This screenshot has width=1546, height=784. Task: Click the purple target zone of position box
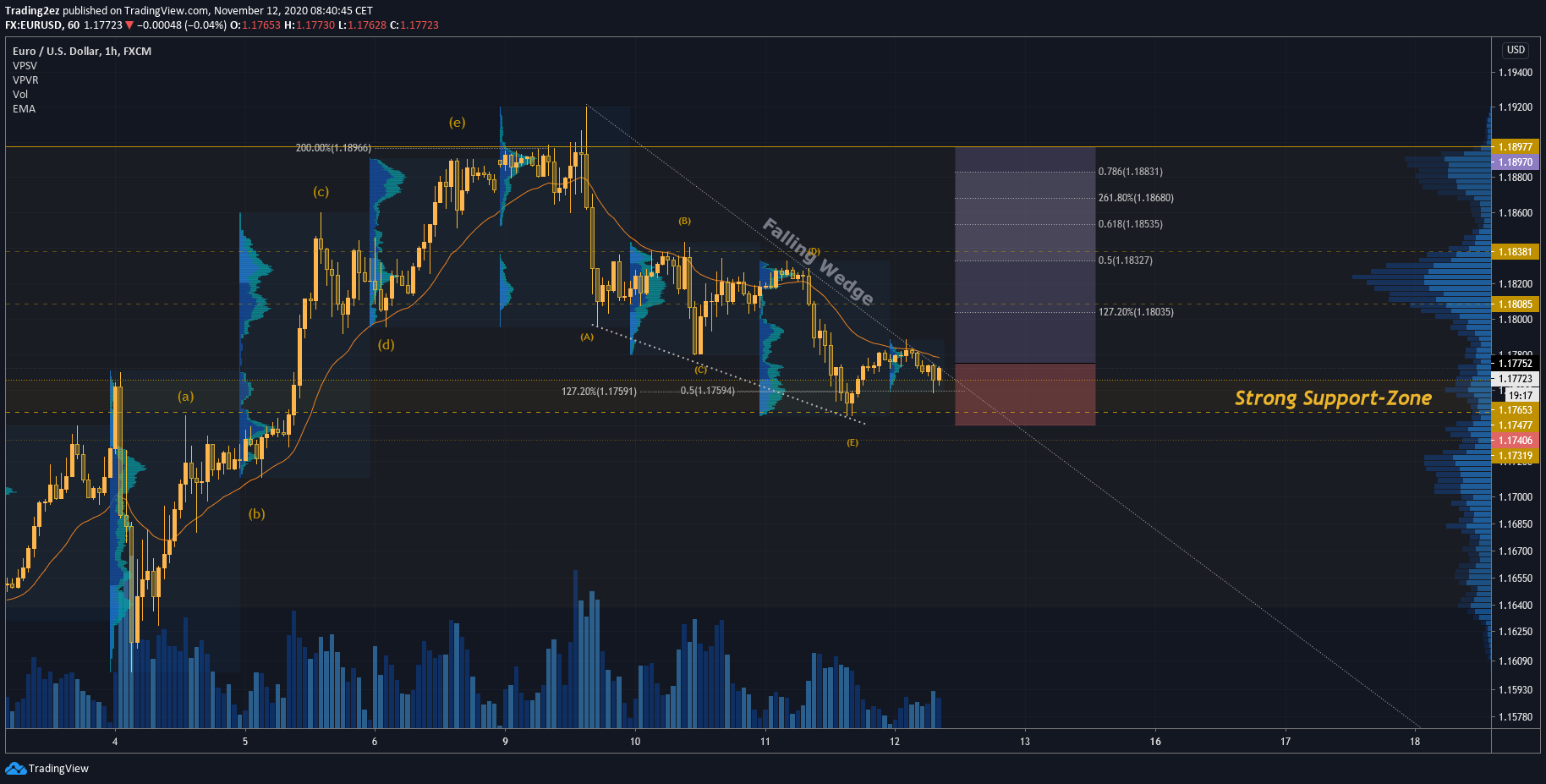(x=1025, y=255)
